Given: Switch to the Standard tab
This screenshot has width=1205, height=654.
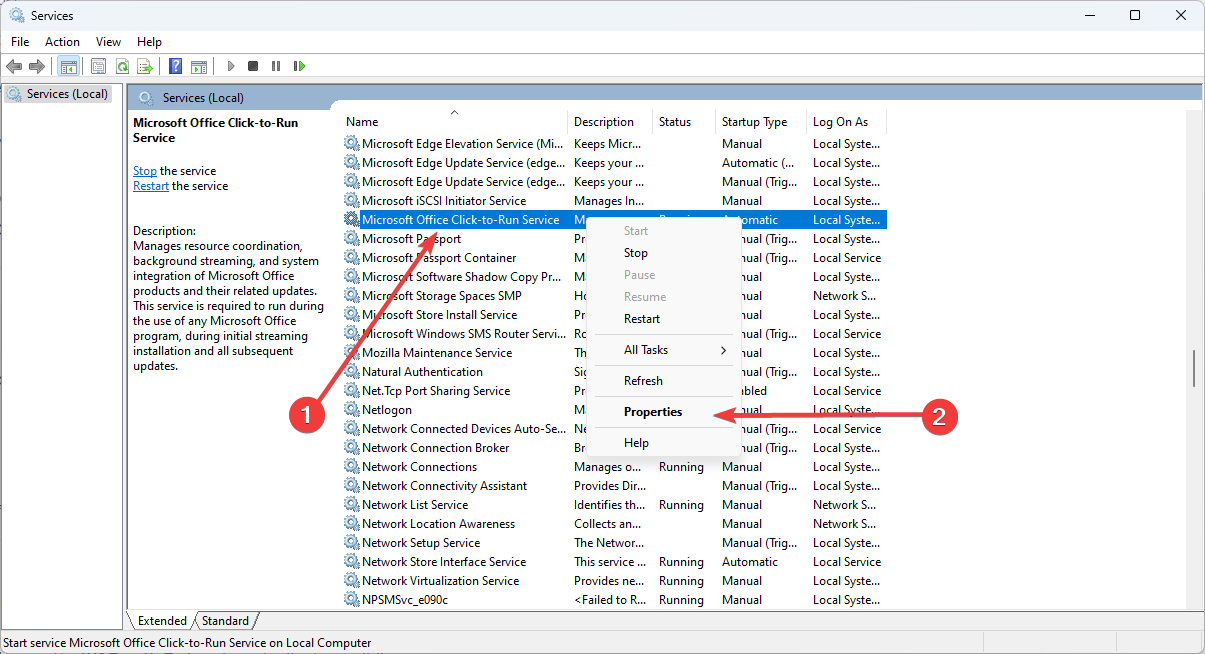Looking at the screenshot, I should [x=226, y=621].
